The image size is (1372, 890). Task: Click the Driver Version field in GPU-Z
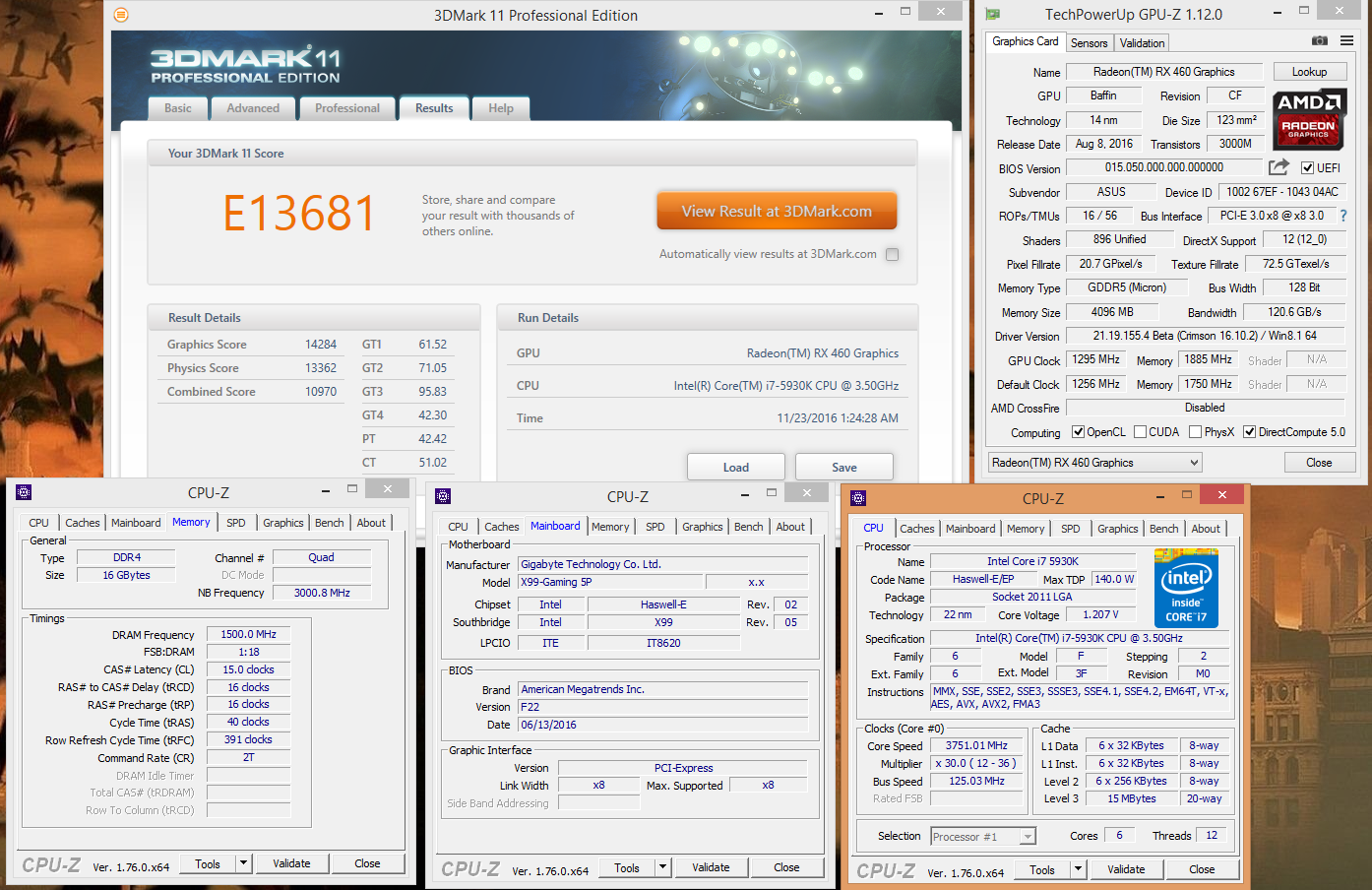click(1205, 336)
